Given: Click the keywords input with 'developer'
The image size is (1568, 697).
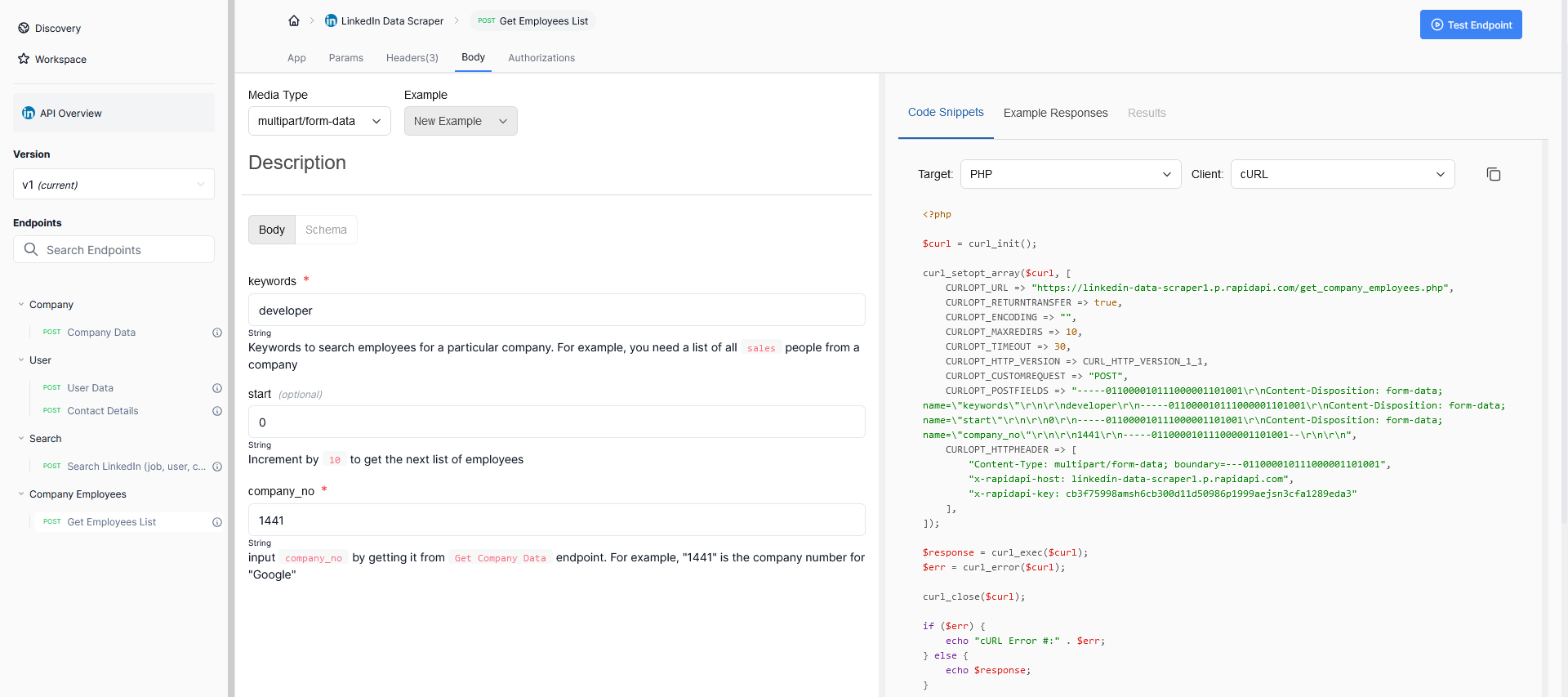Looking at the screenshot, I should tap(557, 310).
